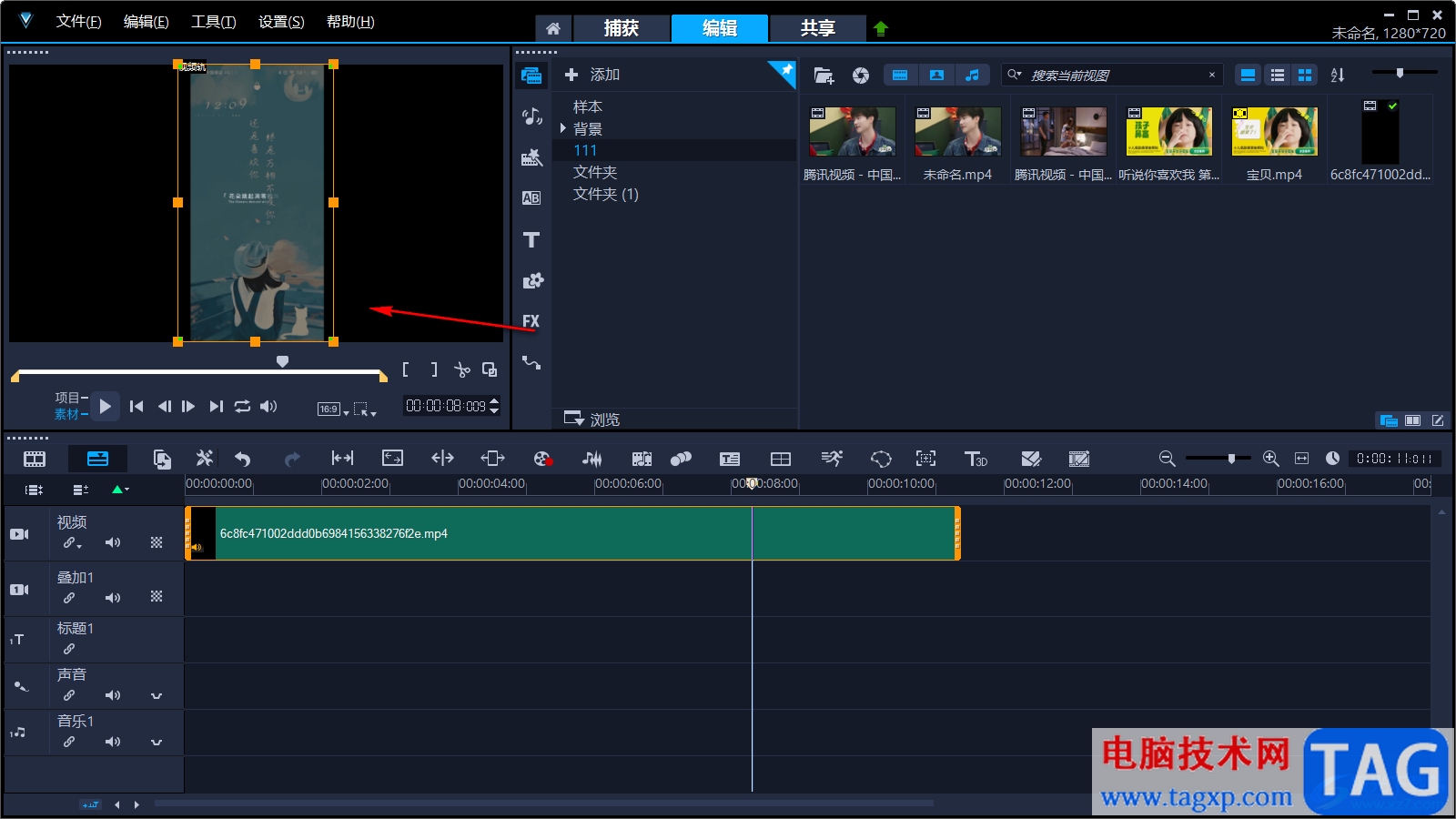Open the Overlays/Graphics library icon

(x=531, y=280)
